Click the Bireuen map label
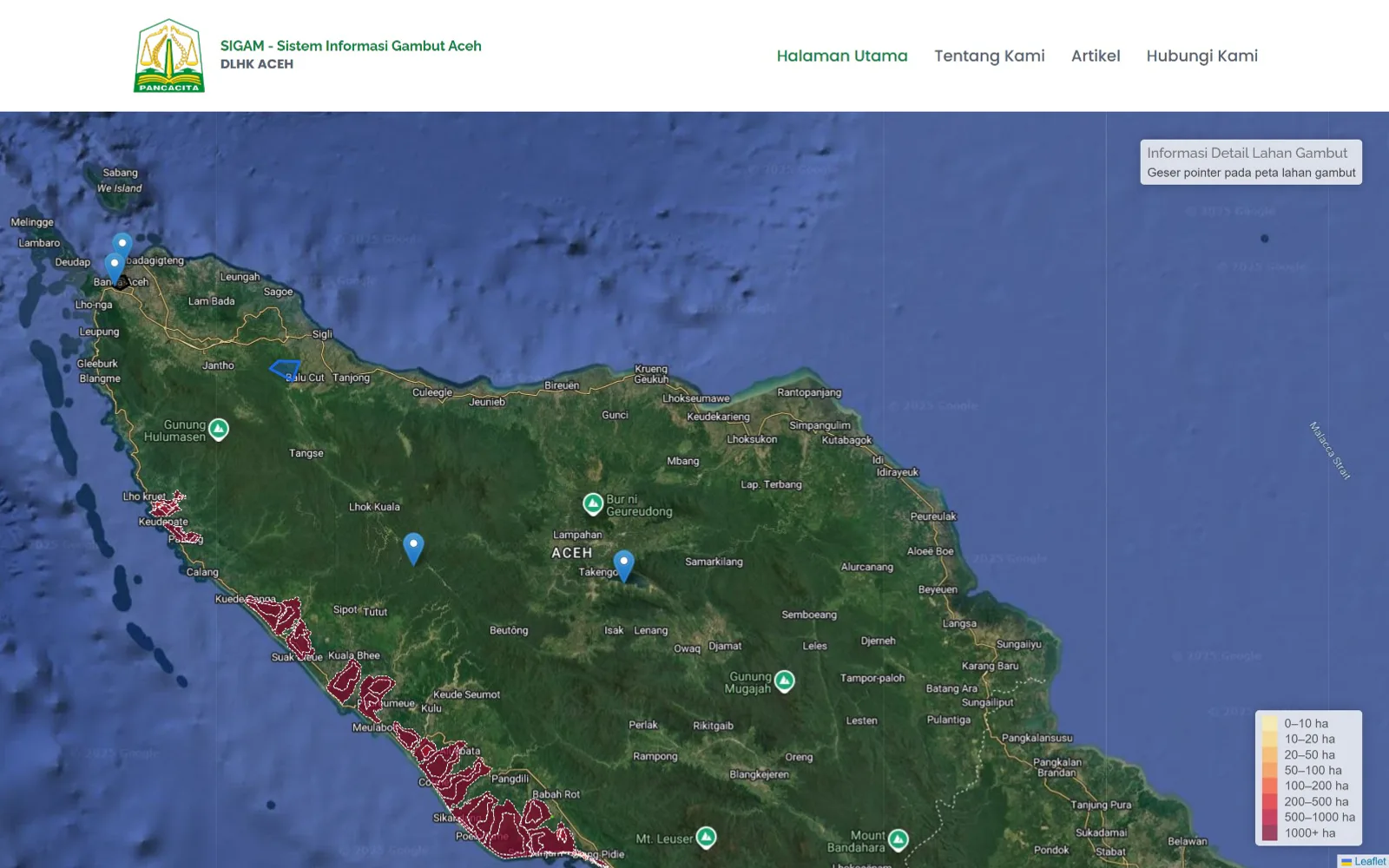The width and height of the screenshot is (1389, 868). (x=562, y=385)
